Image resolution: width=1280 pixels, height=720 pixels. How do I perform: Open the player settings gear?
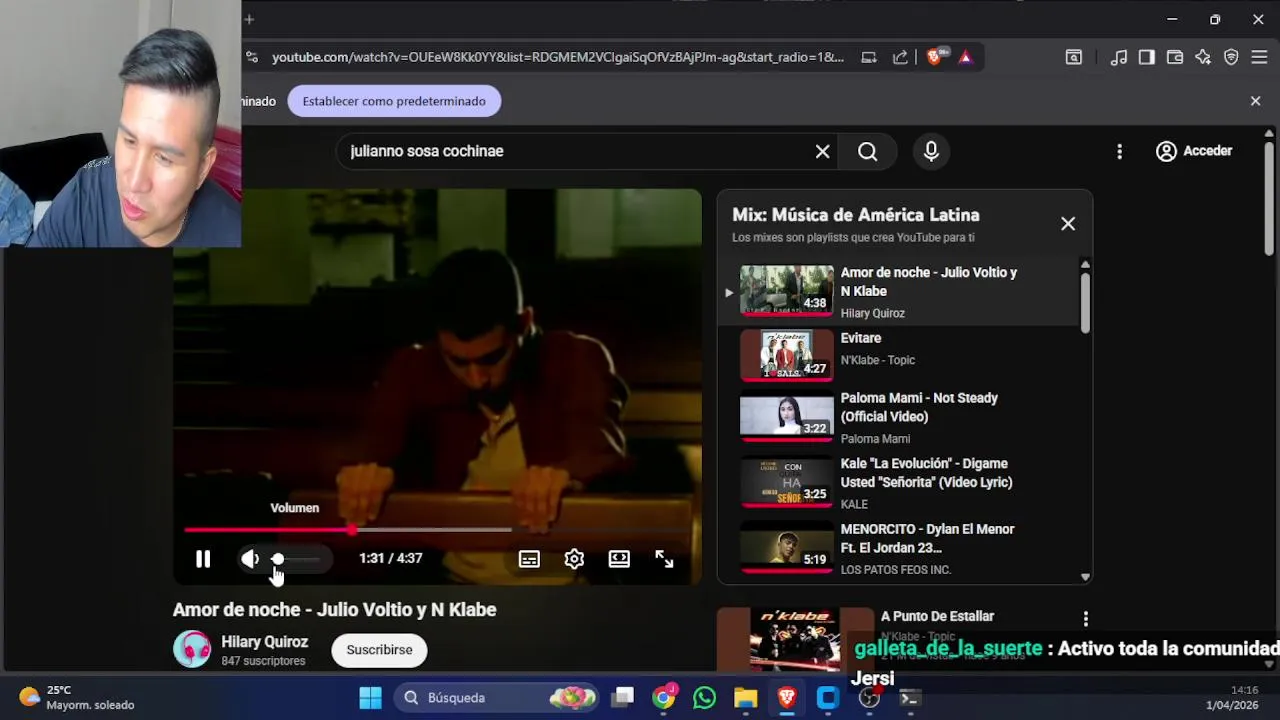click(x=574, y=559)
